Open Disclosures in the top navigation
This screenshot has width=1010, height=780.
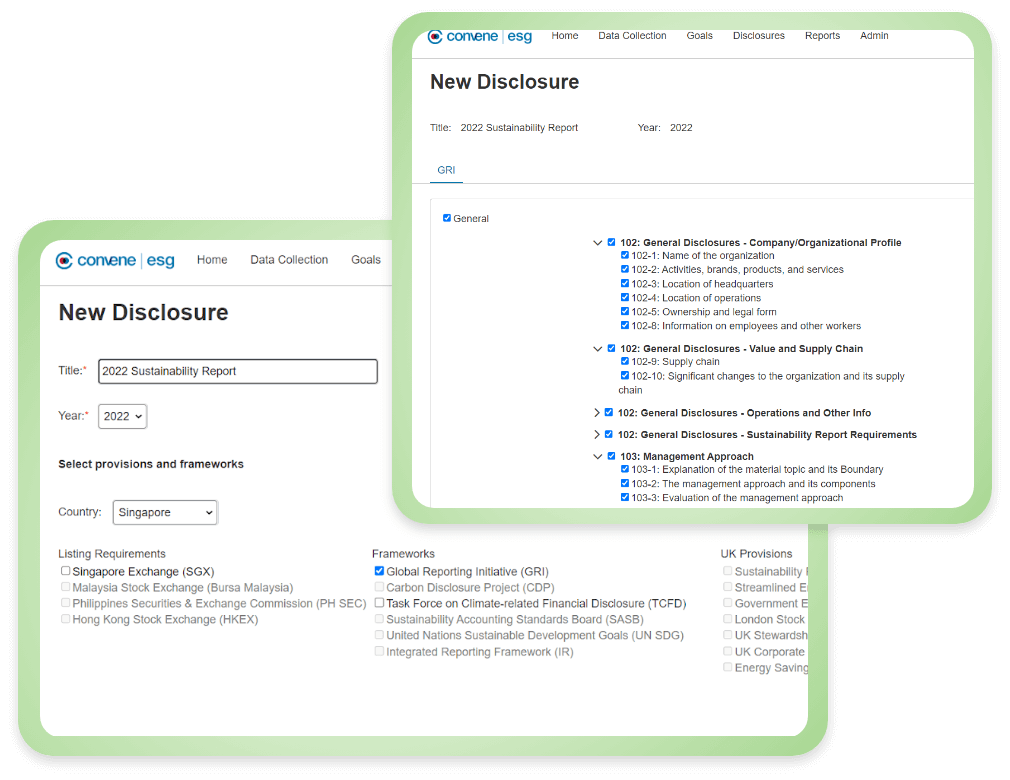coord(758,36)
